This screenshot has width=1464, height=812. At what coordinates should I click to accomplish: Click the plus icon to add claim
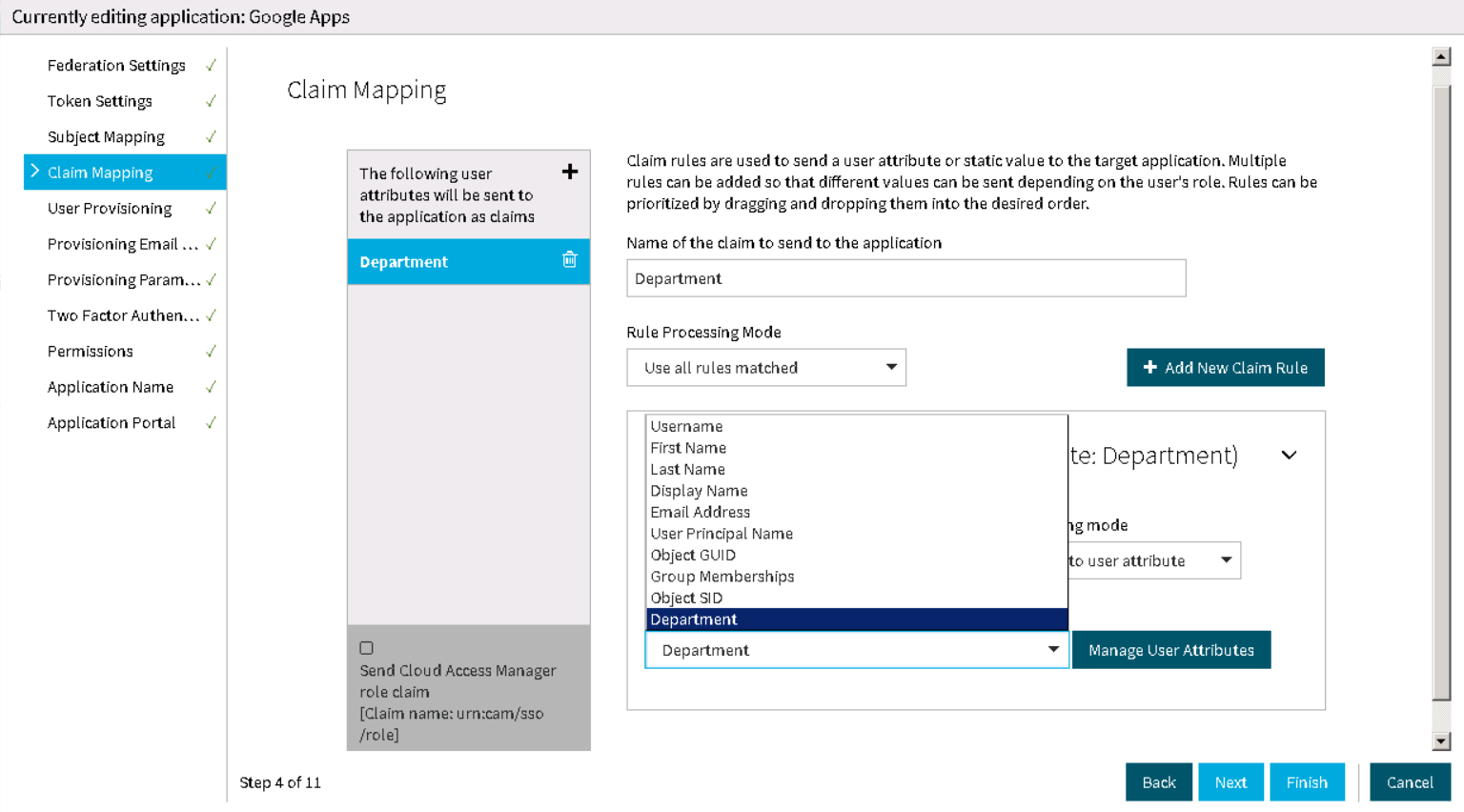(x=570, y=172)
